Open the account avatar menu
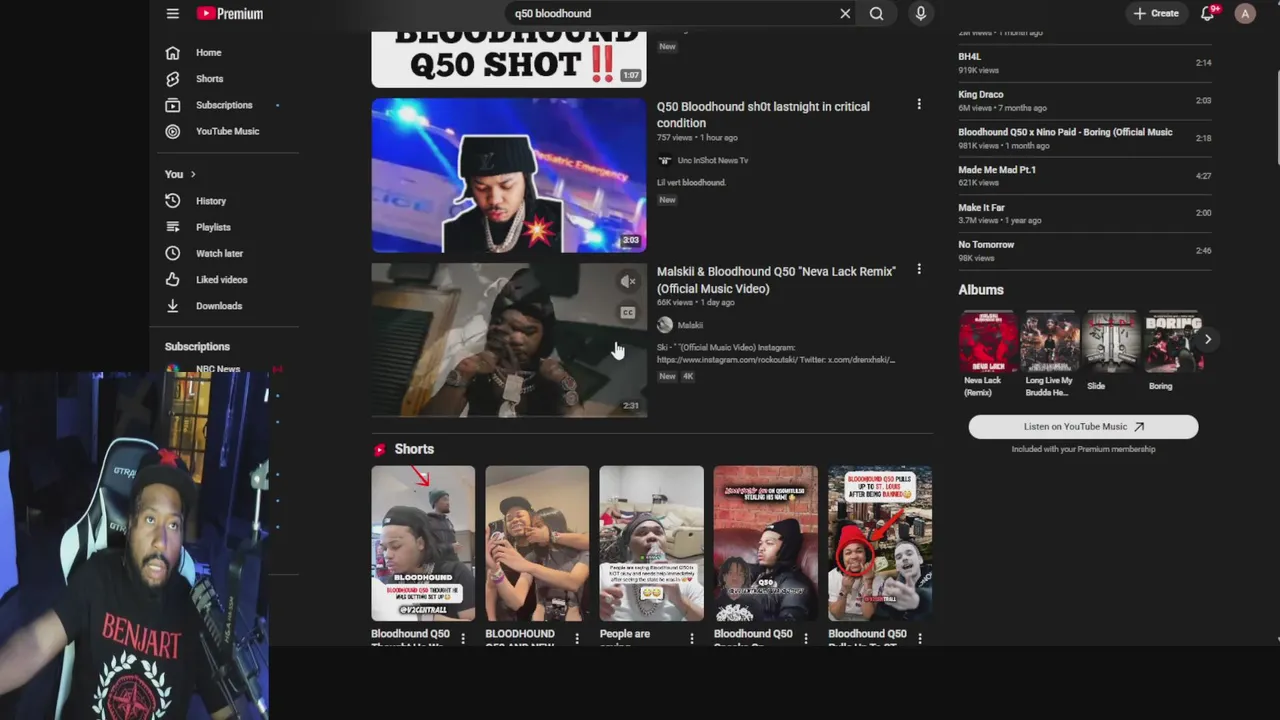 1245,13
